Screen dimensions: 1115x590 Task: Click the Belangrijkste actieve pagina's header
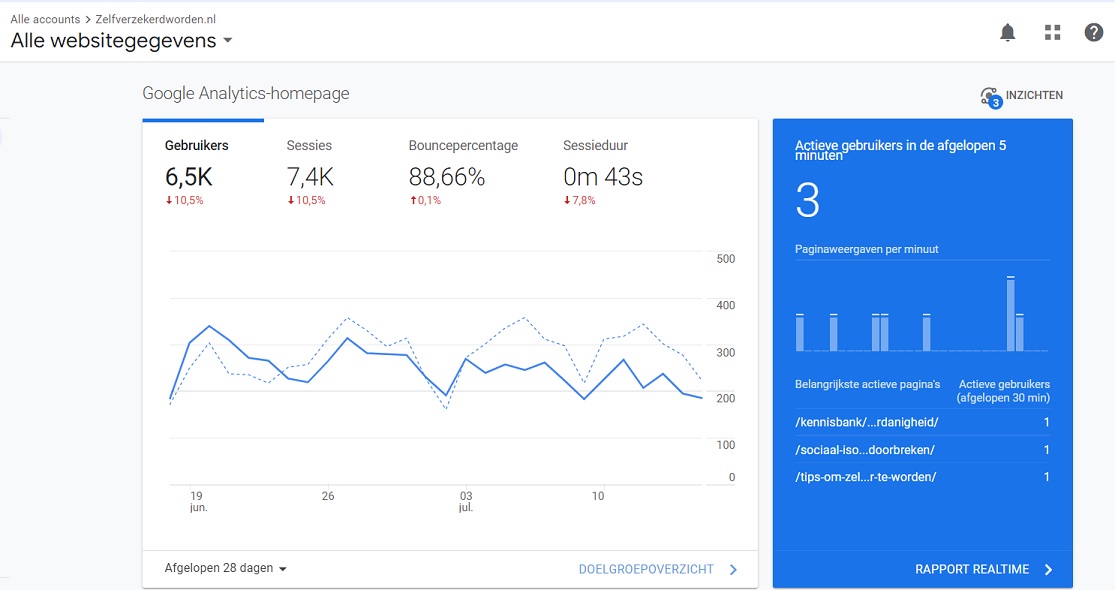click(x=868, y=385)
